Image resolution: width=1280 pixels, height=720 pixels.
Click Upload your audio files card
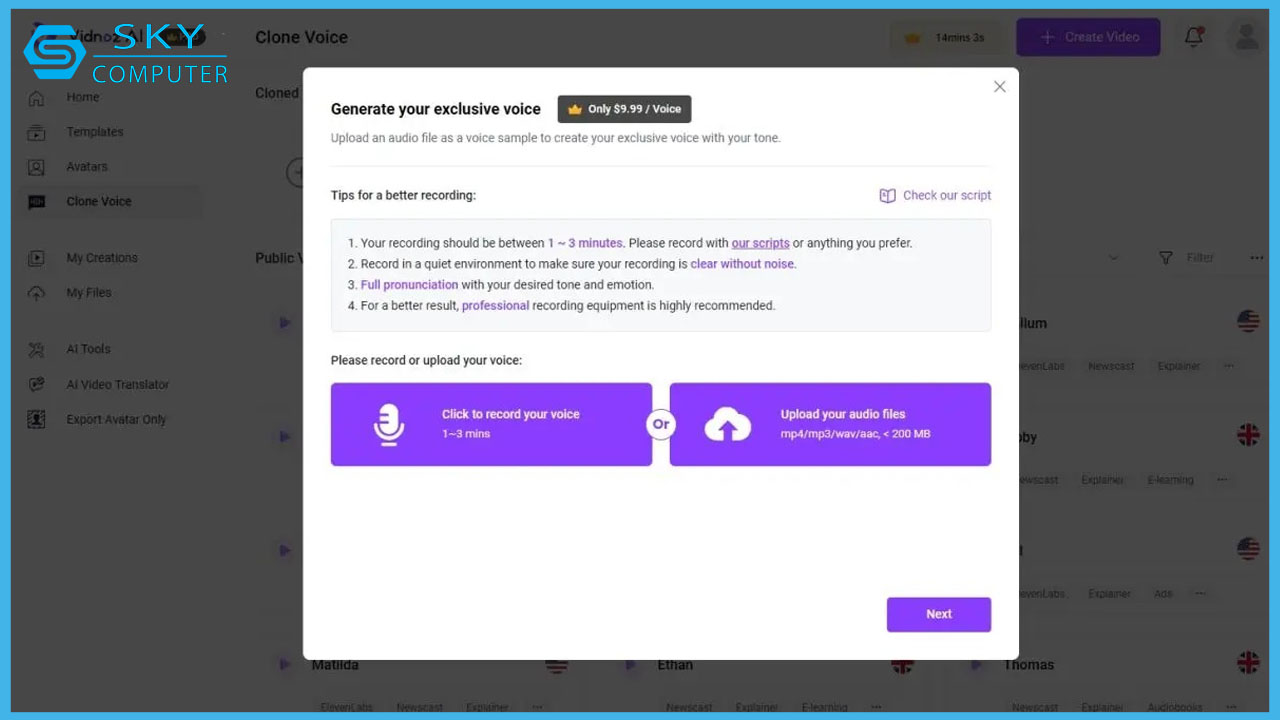pos(830,424)
